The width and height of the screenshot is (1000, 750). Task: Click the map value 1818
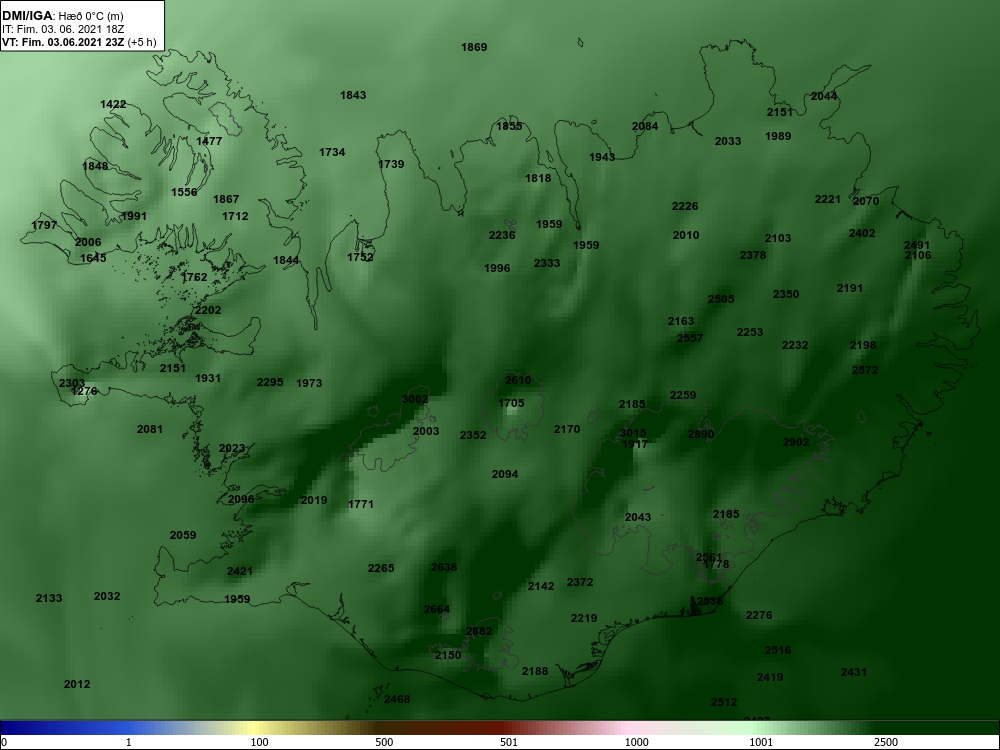538,178
